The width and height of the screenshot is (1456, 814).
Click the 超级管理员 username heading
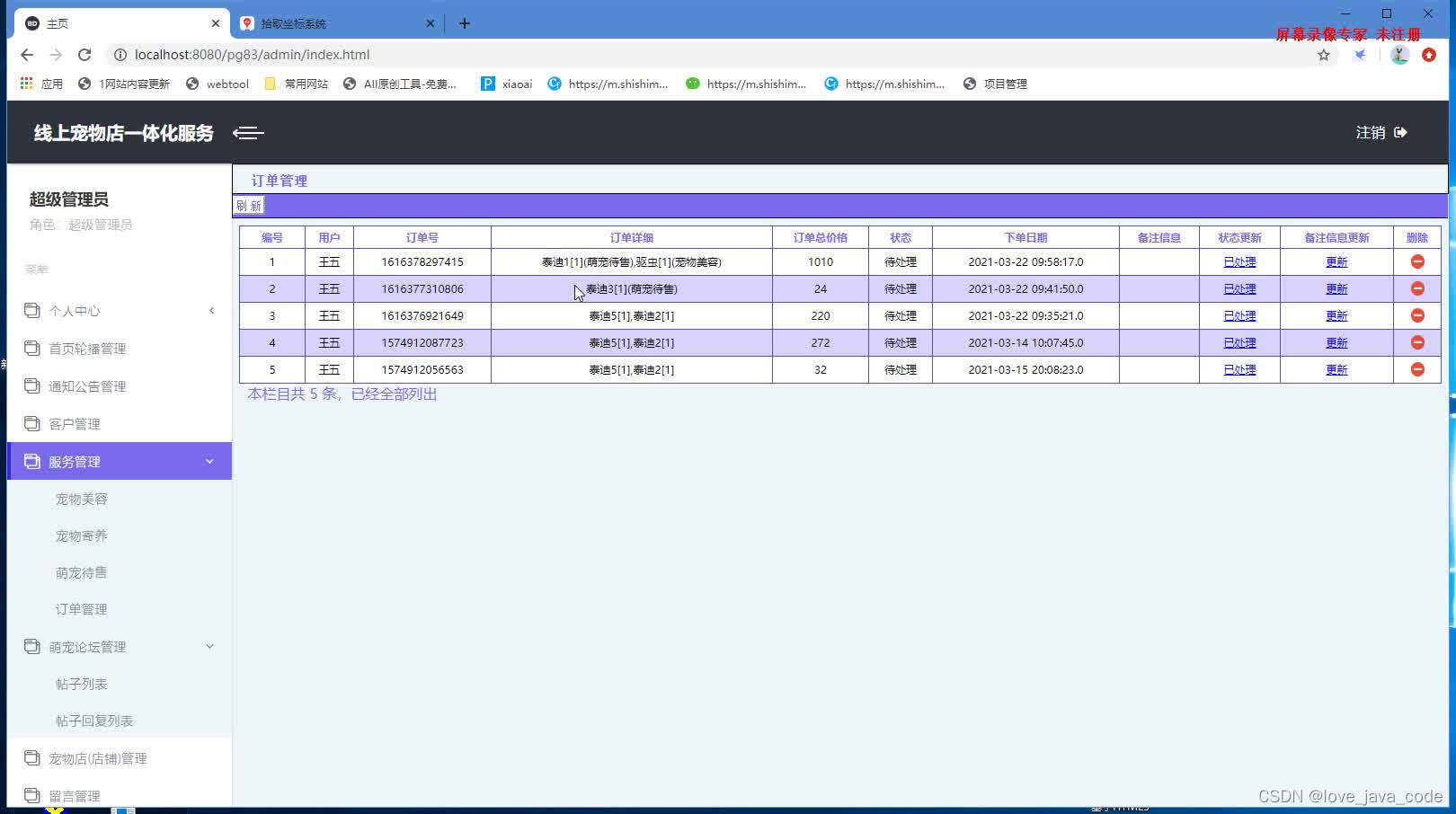point(68,199)
